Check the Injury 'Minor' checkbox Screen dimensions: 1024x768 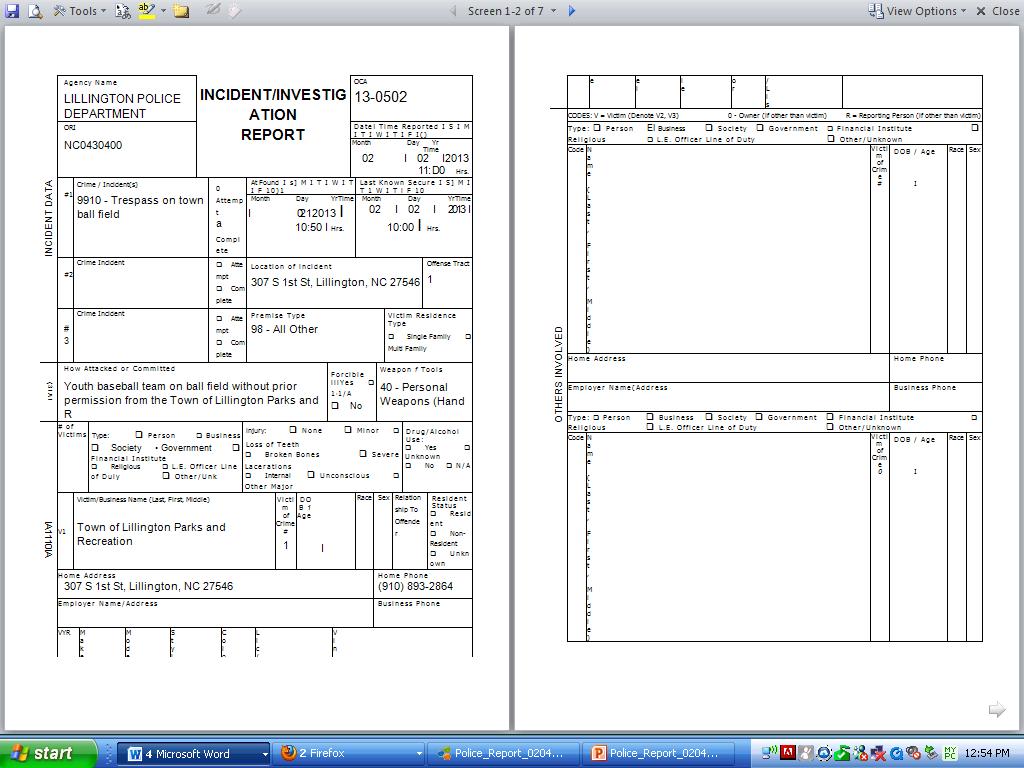point(348,430)
